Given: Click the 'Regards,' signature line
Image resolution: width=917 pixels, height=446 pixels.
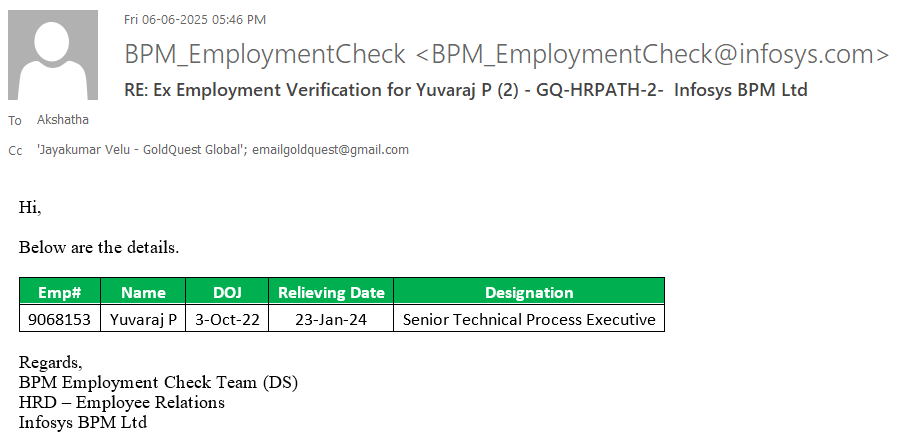Looking at the screenshot, I should (51, 362).
